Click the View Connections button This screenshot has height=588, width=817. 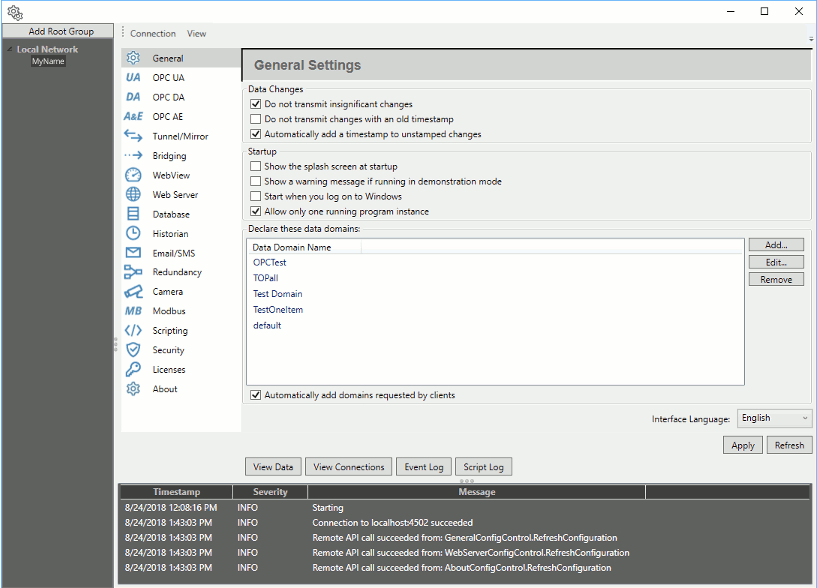tap(349, 467)
